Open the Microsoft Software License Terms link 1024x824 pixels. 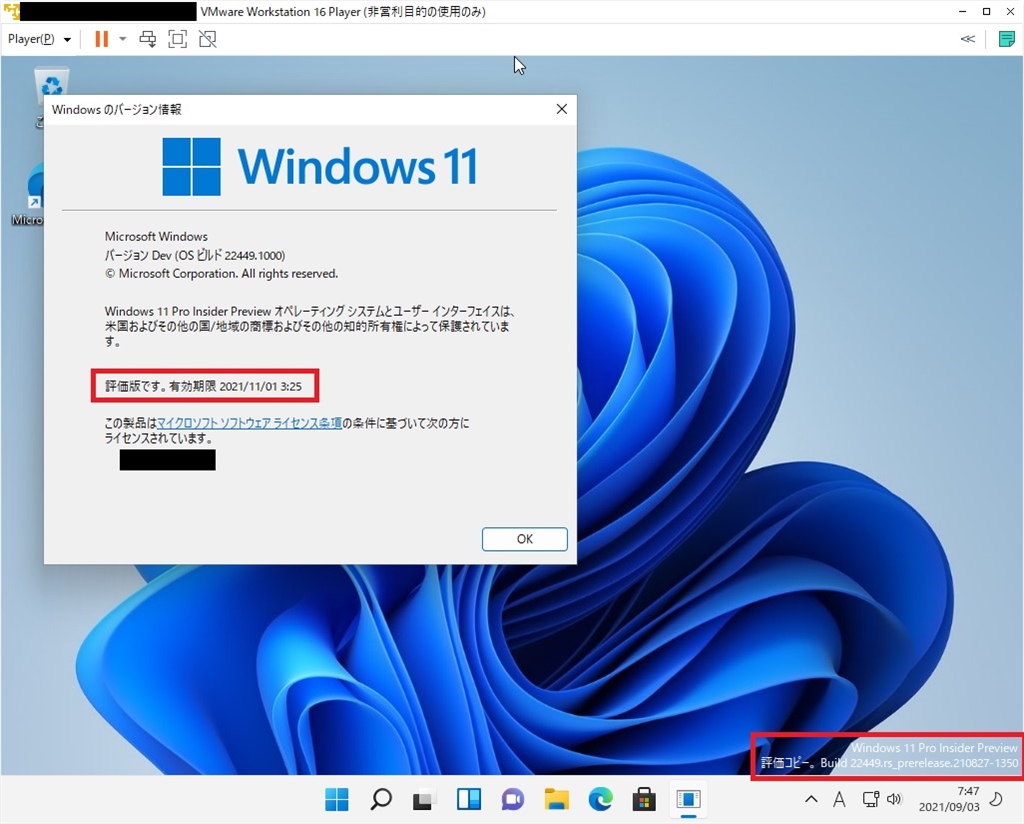[x=249, y=423]
